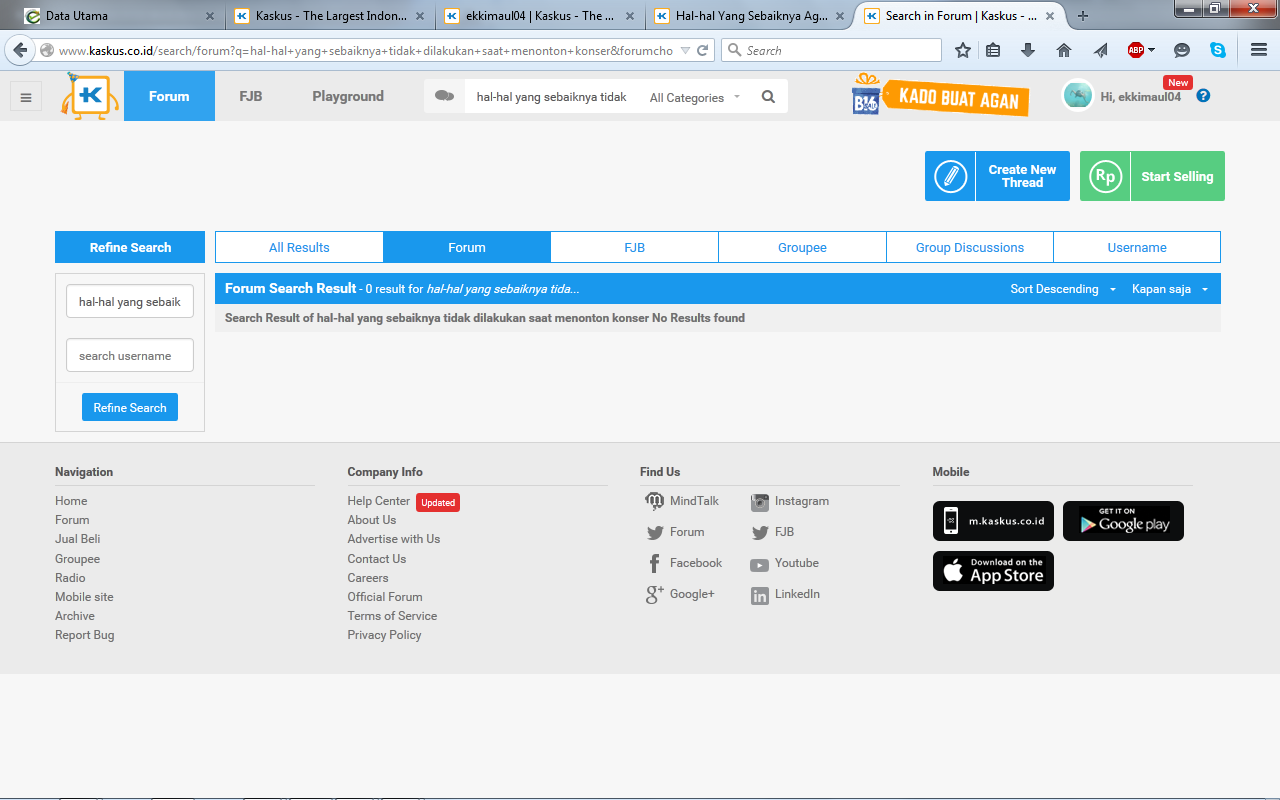Open the Kado Buat Agan banner
This screenshot has width=1280, height=800.
940,96
